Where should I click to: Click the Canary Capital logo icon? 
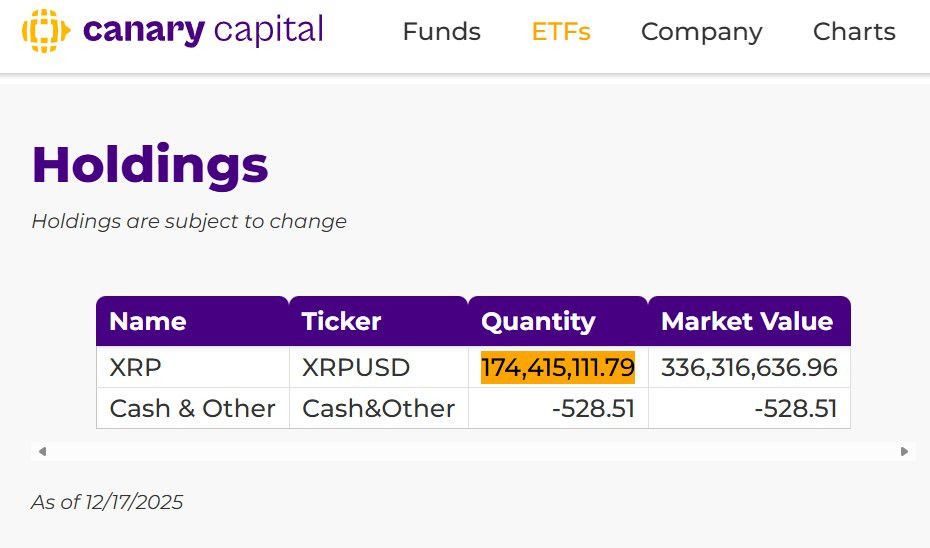[44, 31]
